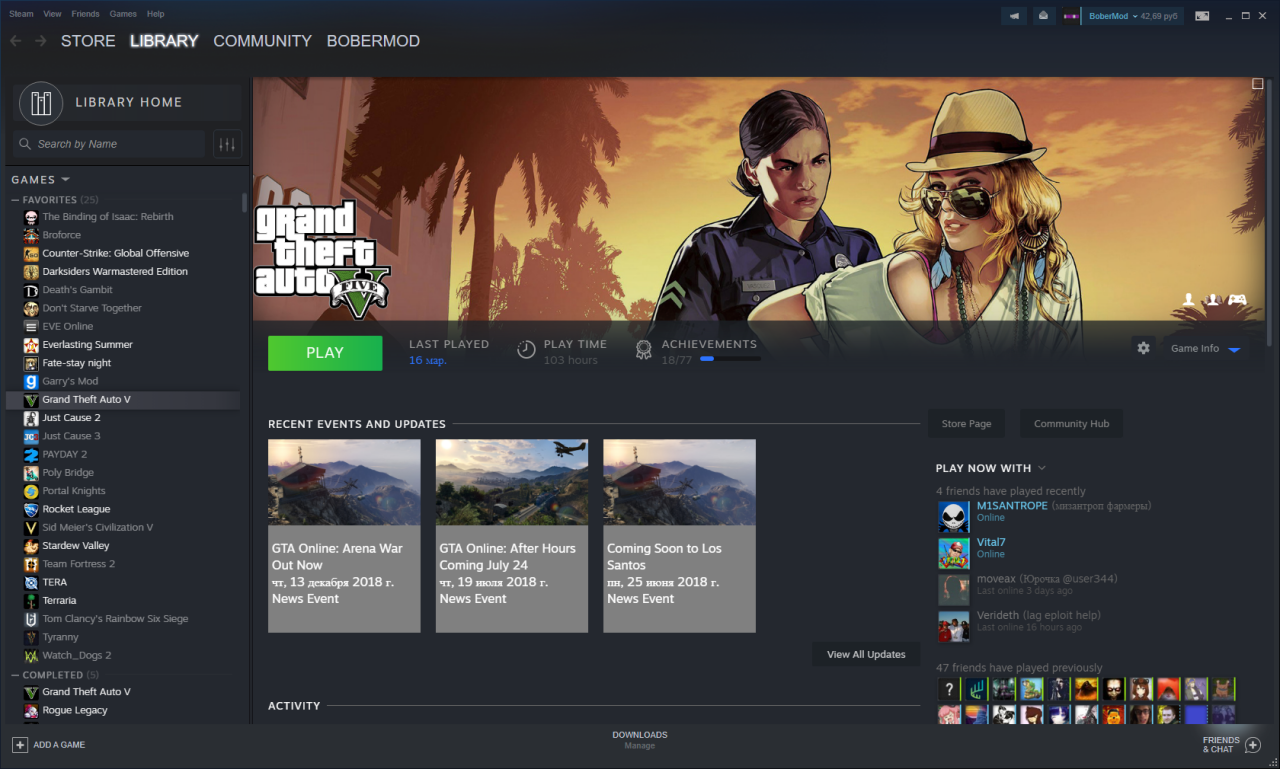Click the achievements ribbon icon
This screenshot has height=769, width=1280.
[x=644, y=350]
